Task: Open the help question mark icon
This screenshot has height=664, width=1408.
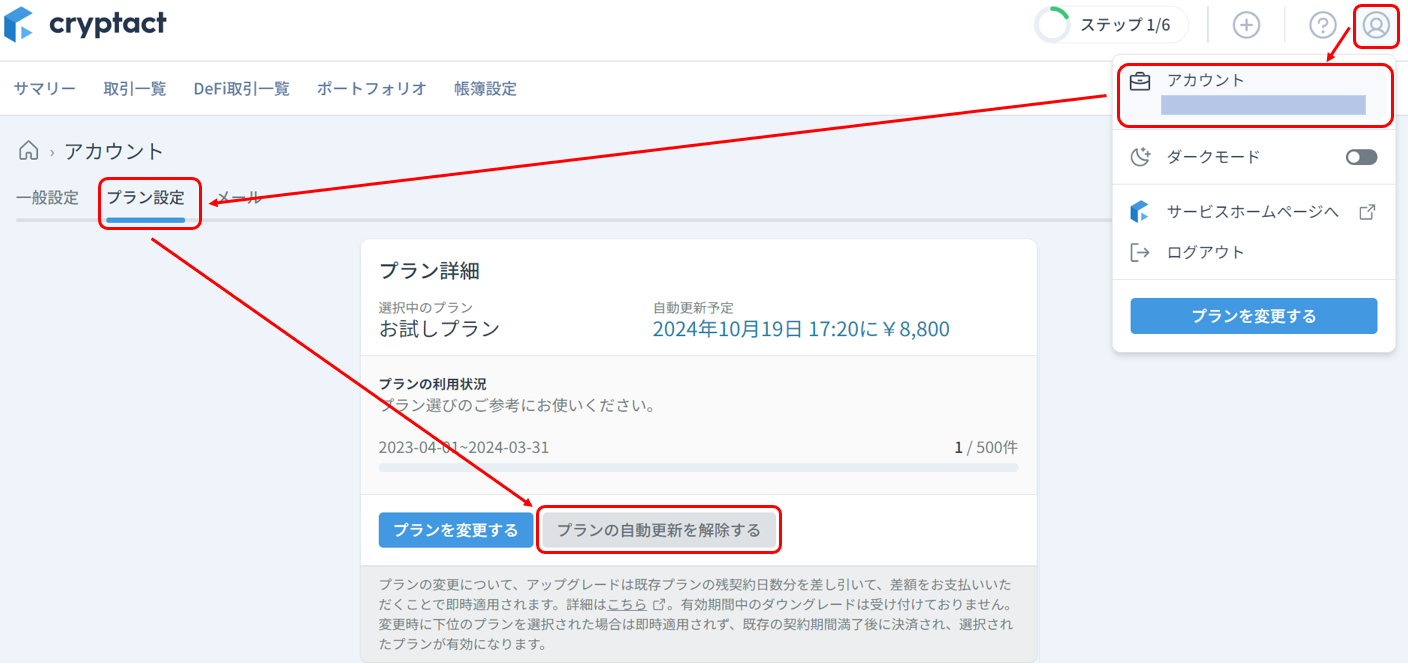Action: (1323, 25)
